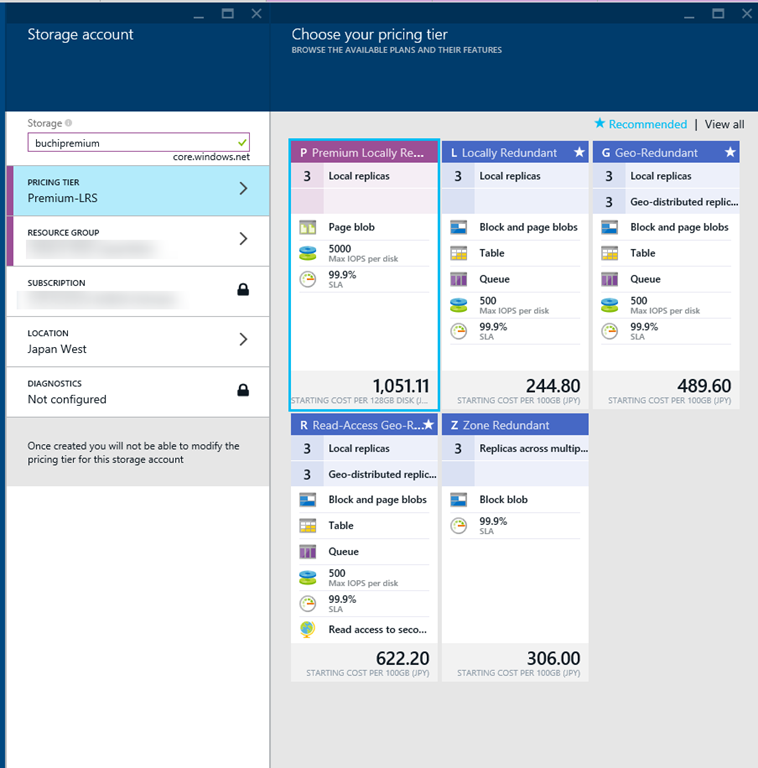Click the 306.00 starting cost price
The image size is (758, 768).
pyautogui.click(x=553, y=658)
